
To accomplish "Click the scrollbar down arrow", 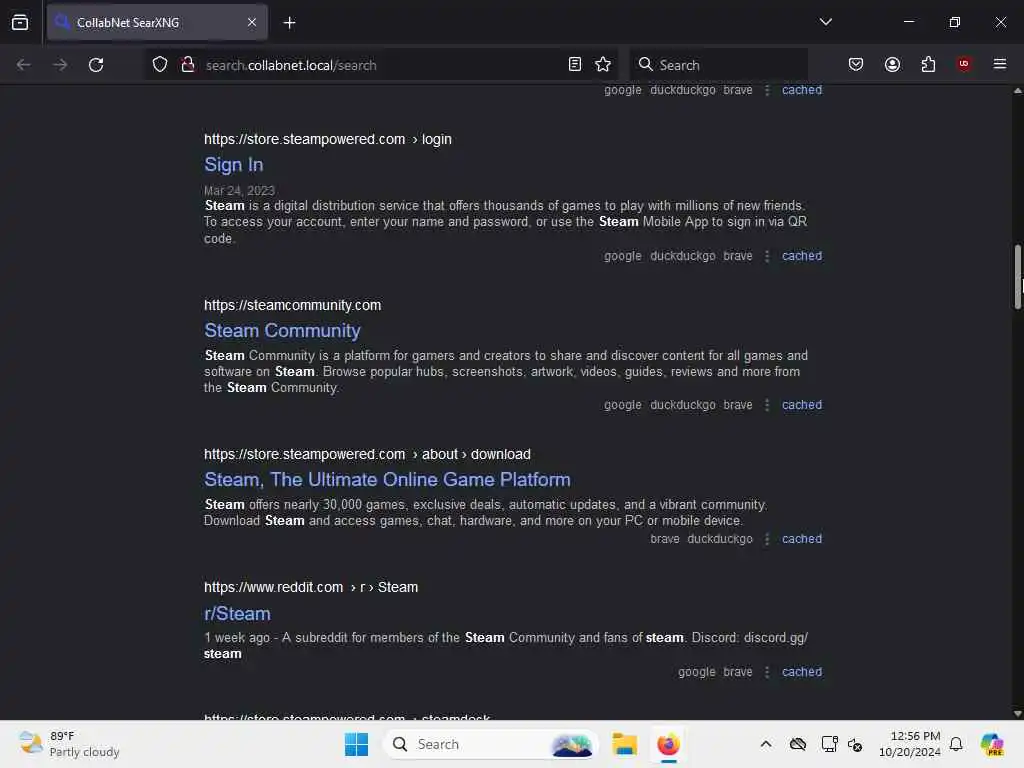I will [x=1017, y=713].
